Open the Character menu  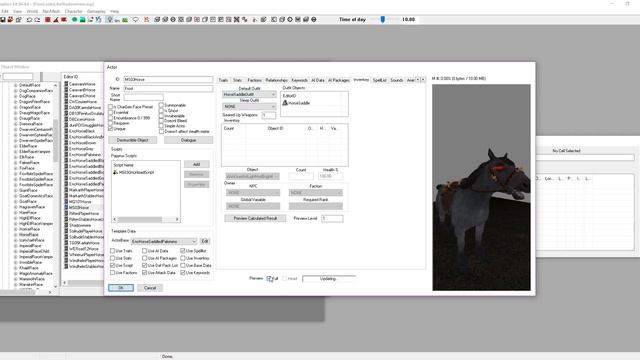tap(73, 11)
